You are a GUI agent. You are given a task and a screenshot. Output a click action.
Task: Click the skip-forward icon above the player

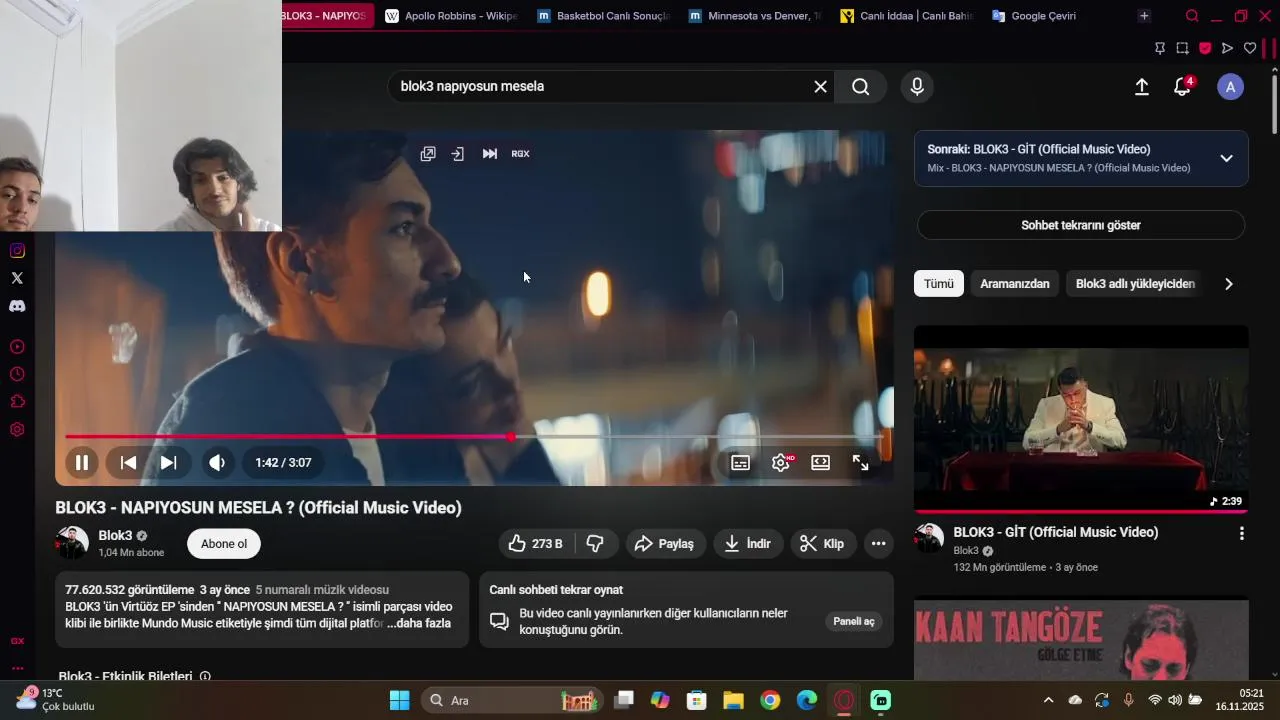pos(490,154)
